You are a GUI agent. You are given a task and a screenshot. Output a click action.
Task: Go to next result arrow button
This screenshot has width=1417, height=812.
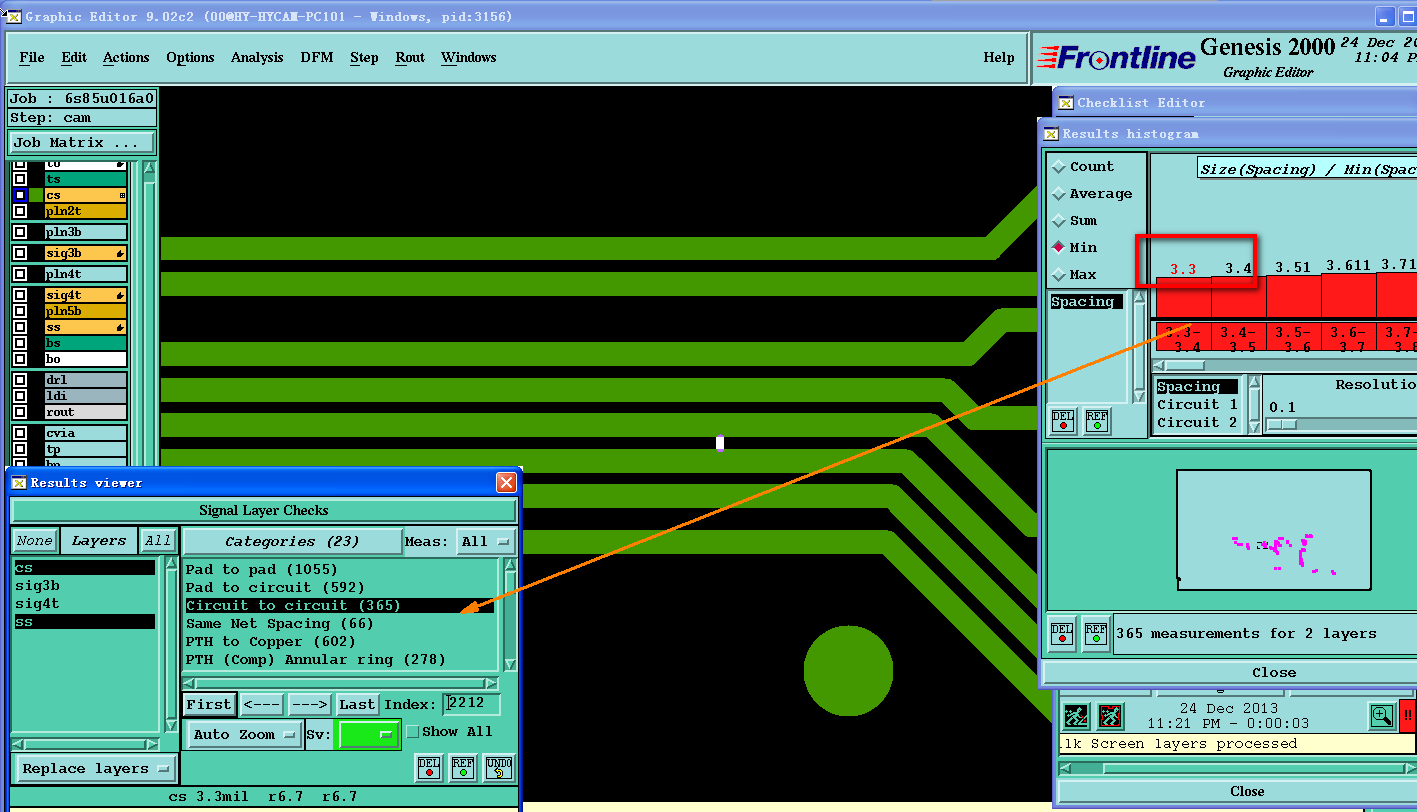(310, 704)
